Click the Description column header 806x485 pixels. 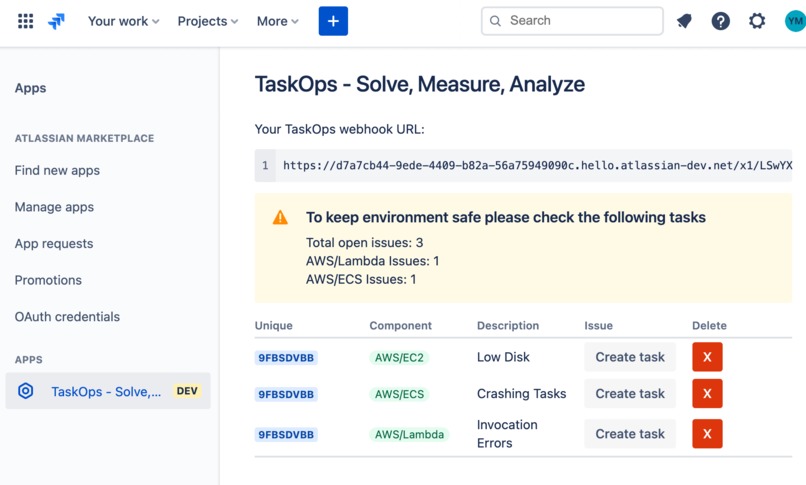(x=508, y=325)
